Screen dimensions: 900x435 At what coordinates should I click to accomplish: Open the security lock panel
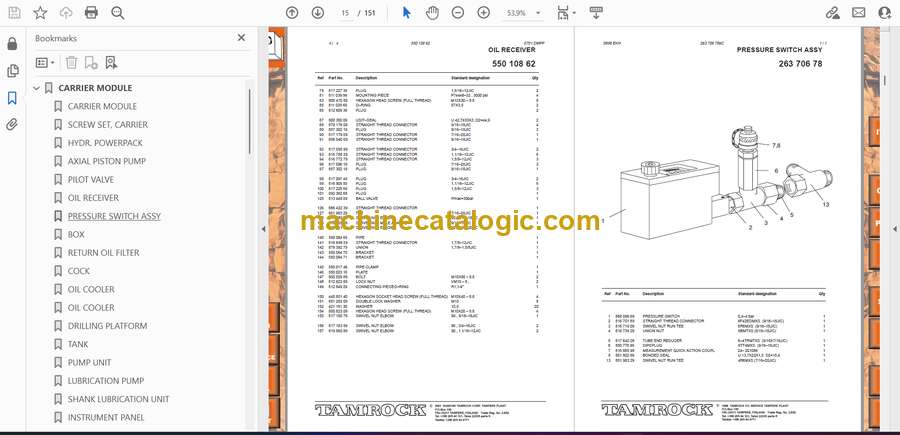click(x=12, y=44)
